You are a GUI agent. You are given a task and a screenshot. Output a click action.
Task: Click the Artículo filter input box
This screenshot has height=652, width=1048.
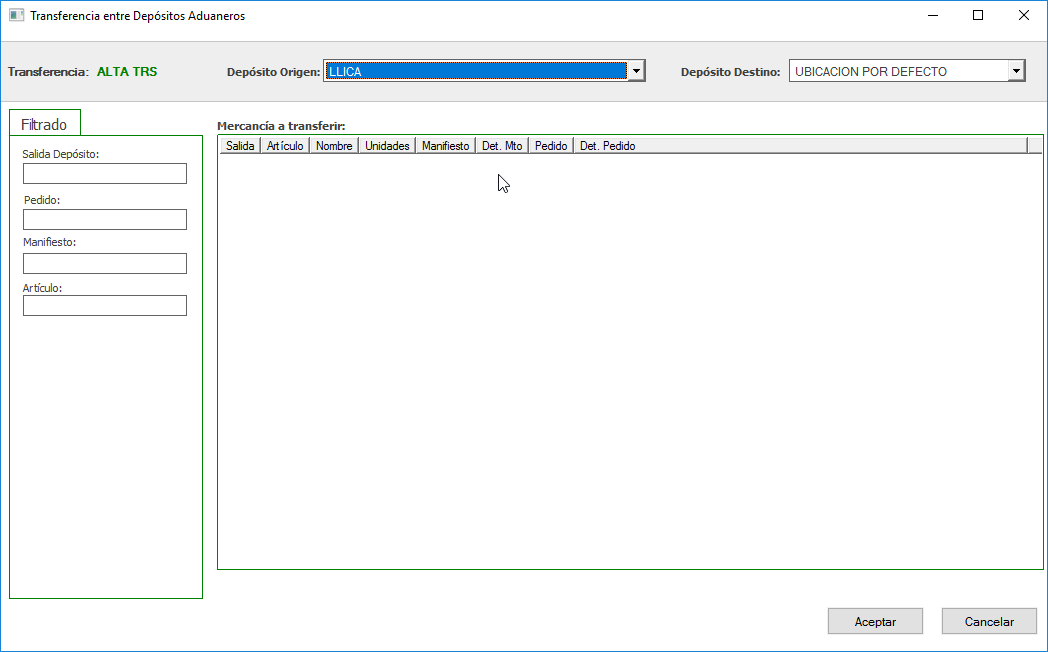point(105,306)
